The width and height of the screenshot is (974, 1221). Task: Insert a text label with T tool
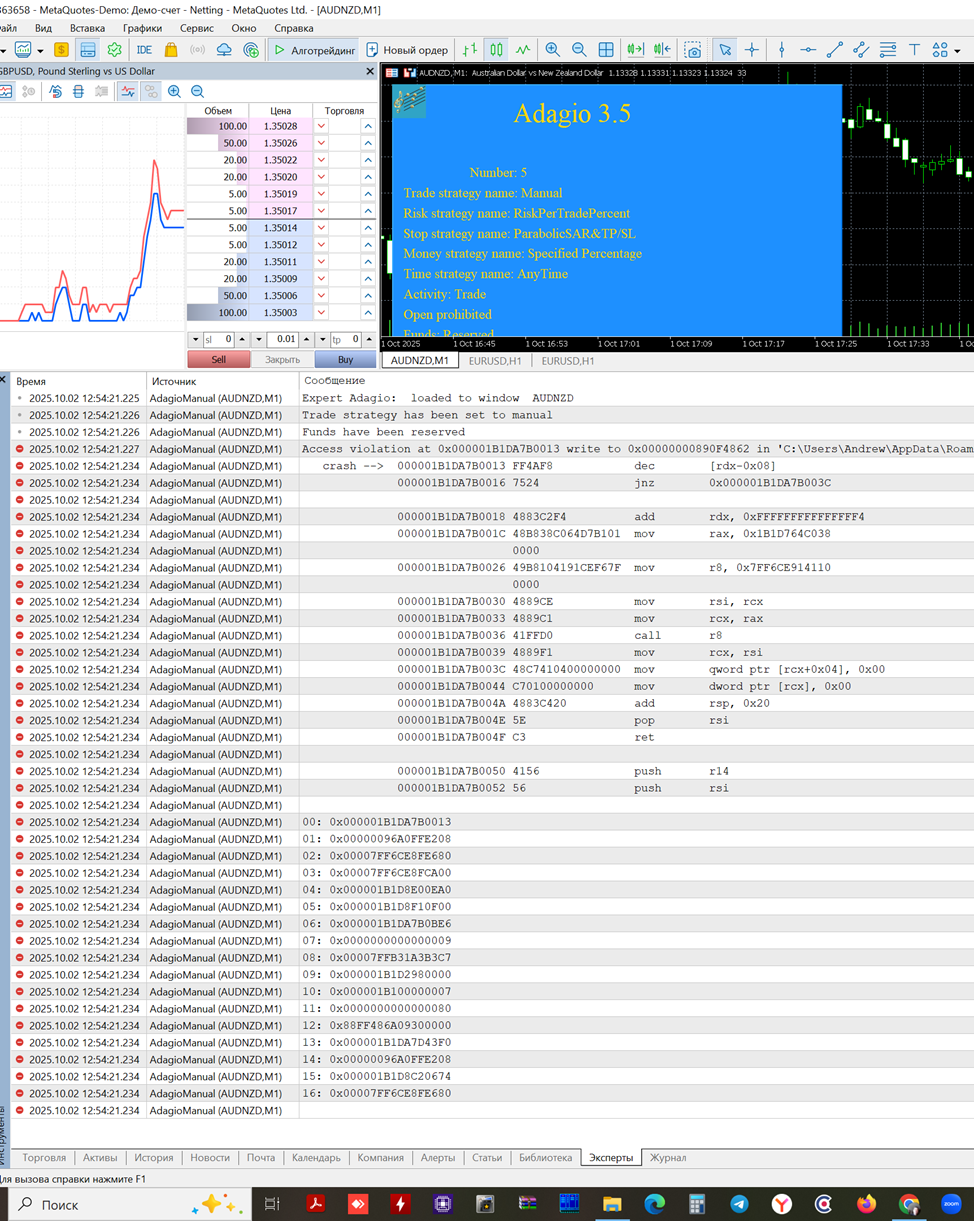[914, 49]
